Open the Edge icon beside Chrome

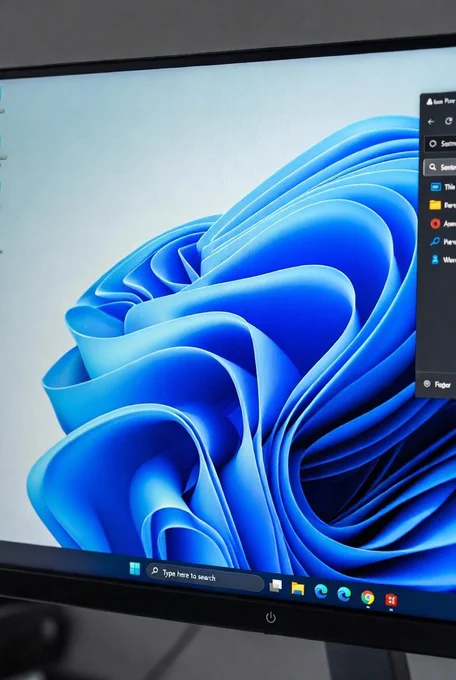point(344,594)
